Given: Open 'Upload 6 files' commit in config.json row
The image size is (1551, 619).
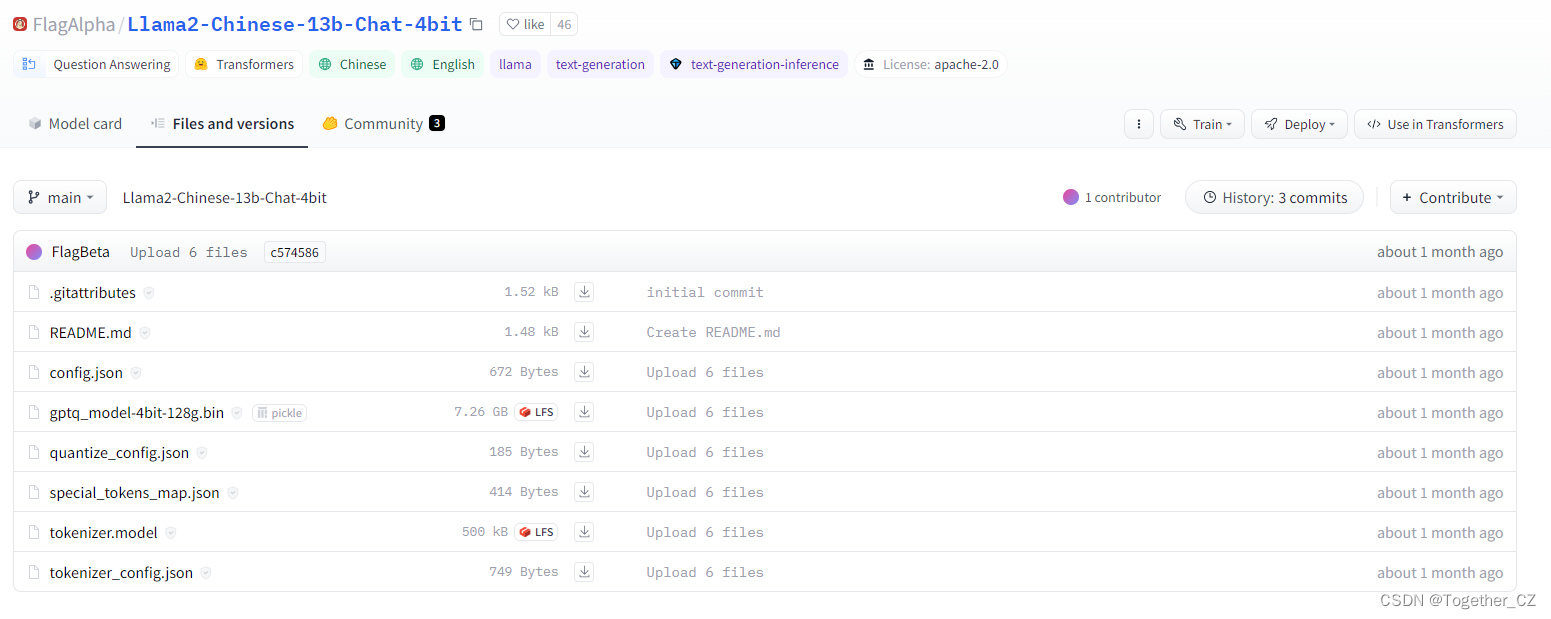Looking at the screenshot, I should [x=705, y=372].
